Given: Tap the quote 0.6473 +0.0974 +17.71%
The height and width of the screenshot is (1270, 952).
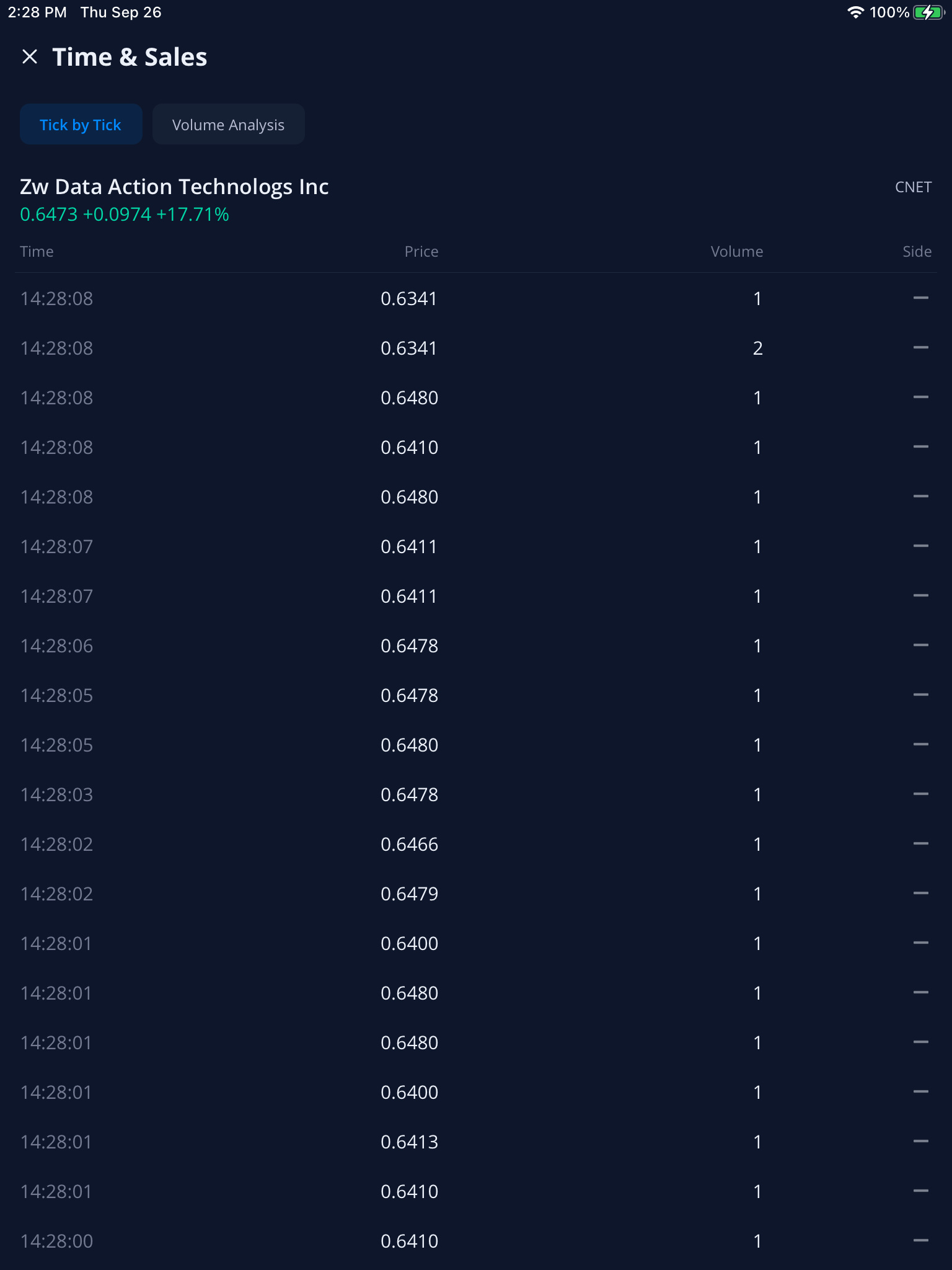Looking at the screenshot, I should [x=125, y=215].
